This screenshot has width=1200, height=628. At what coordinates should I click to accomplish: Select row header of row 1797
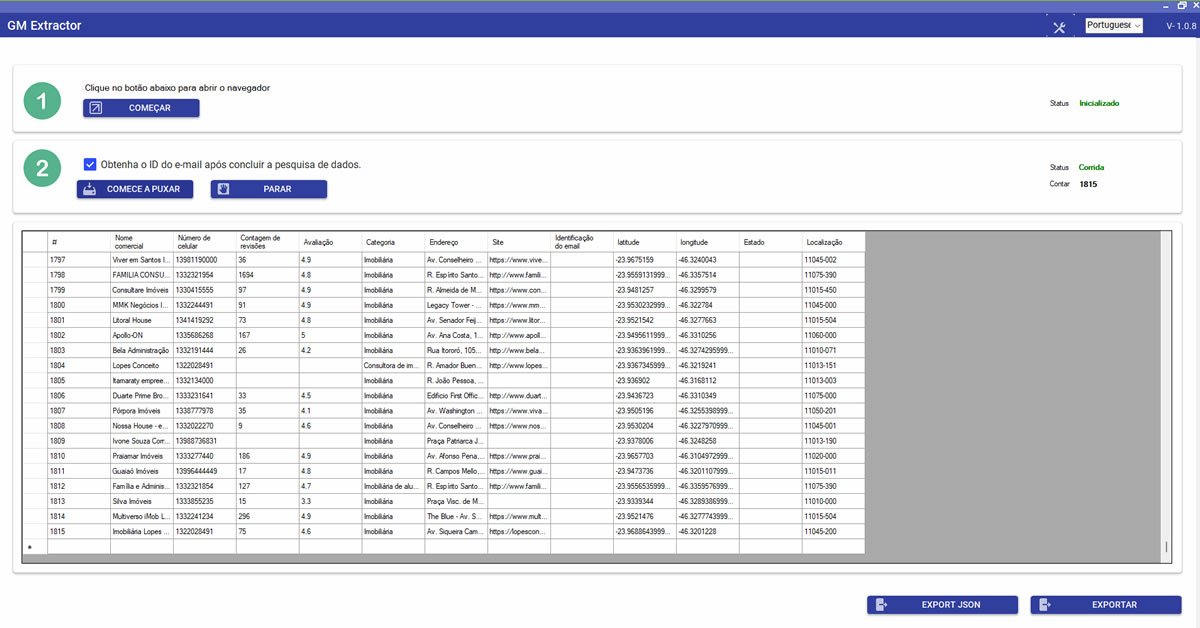[35, 260]
